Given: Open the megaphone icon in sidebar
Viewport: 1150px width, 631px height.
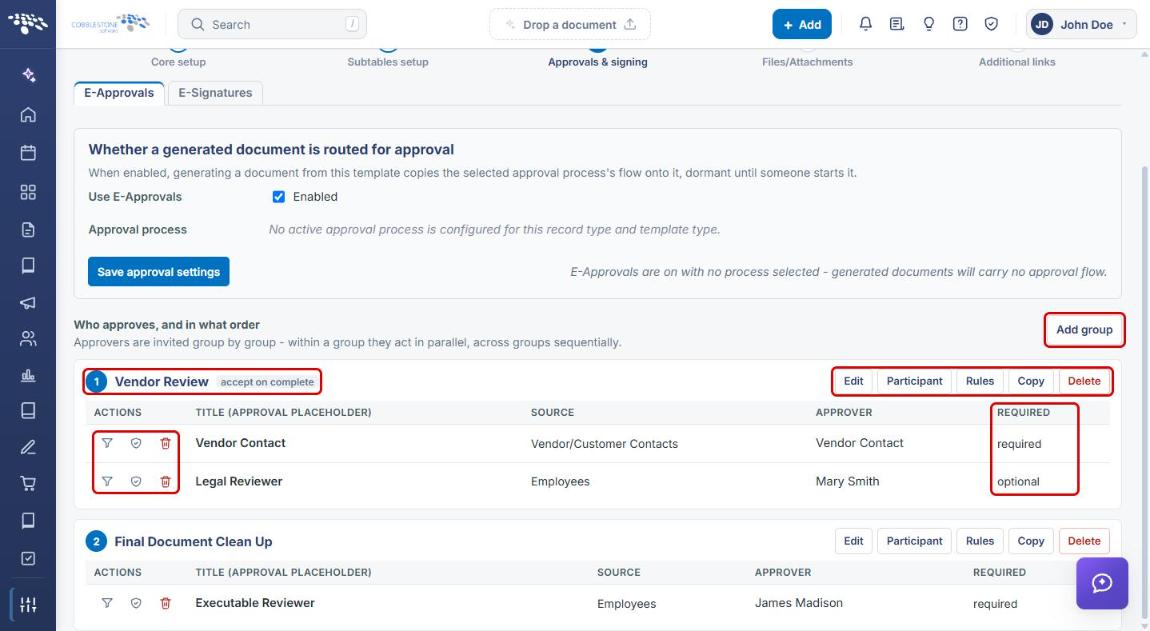Looking at the screenshot, I should pos(28,302).
